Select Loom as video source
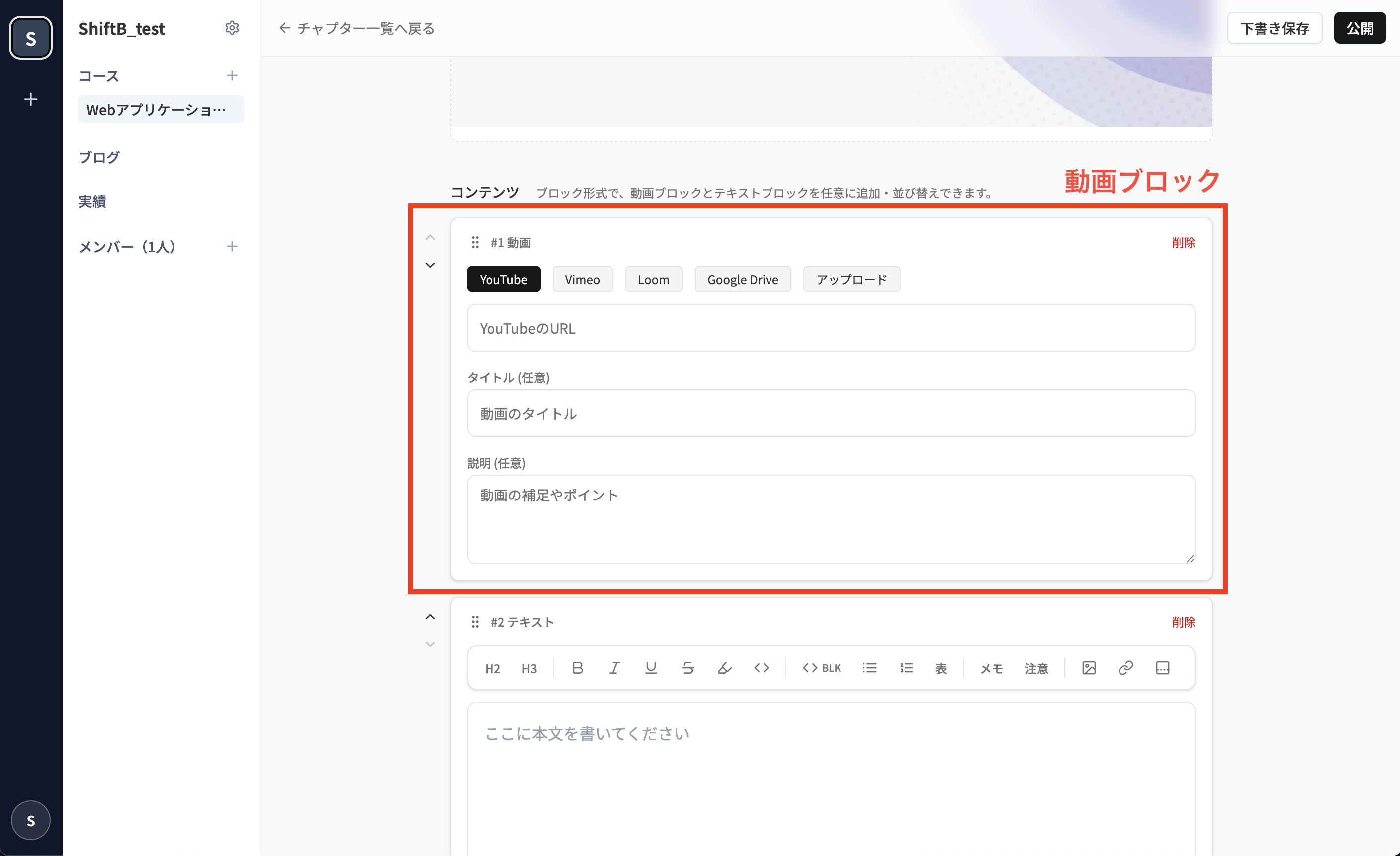The height and width of the screenshot is (856, 1400). coord(653,279)
